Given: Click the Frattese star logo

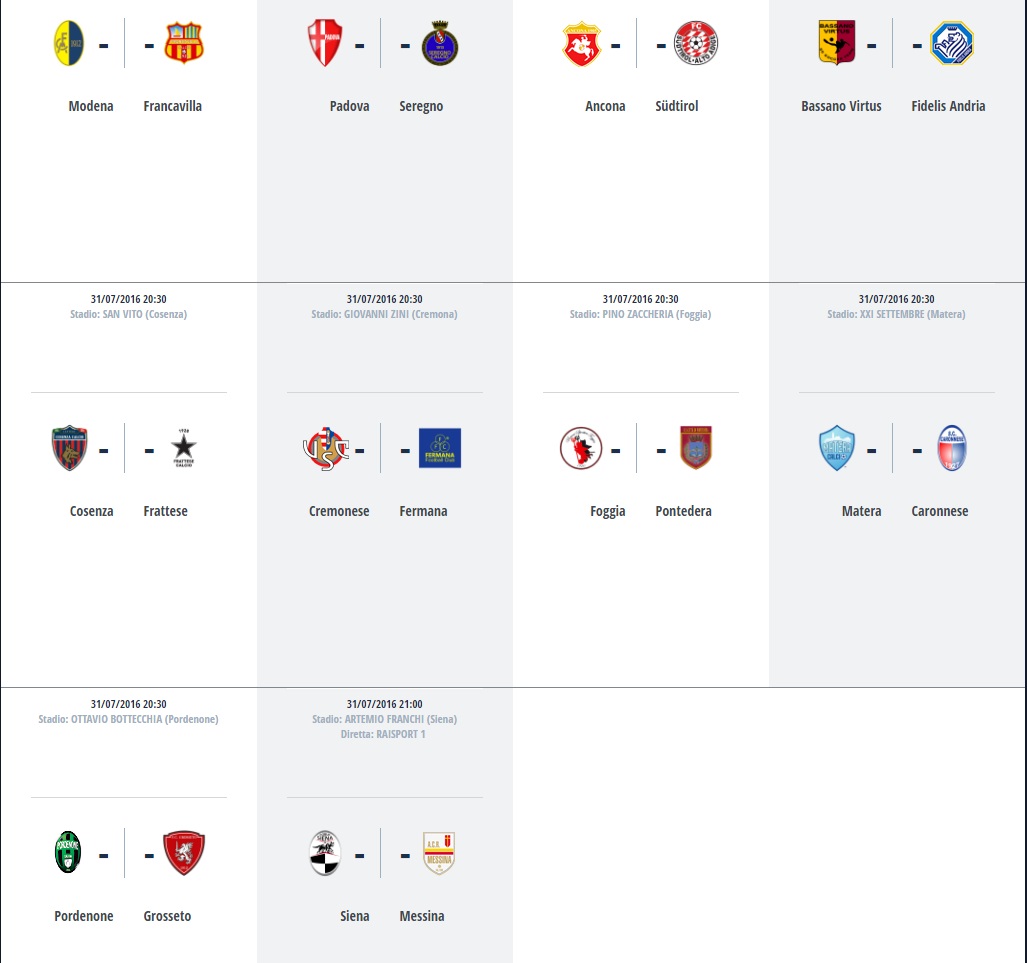Looking at the screenshot, I should pyautogui.click(x=183, y=448).
